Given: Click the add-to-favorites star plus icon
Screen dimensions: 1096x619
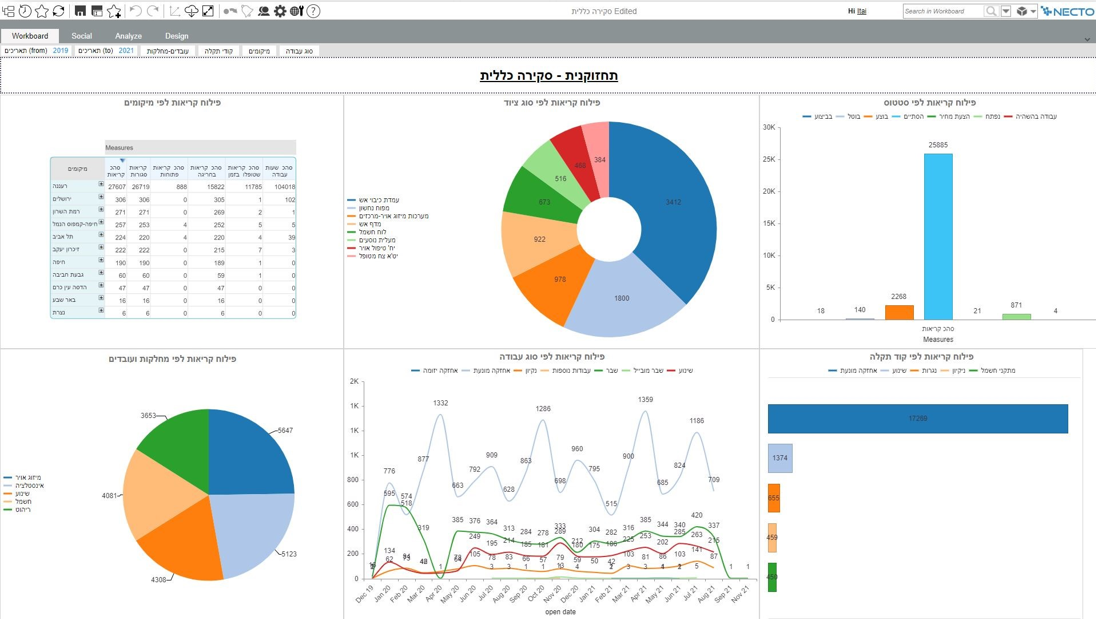Looking at the screenshot, I should [x=114, y=11].
